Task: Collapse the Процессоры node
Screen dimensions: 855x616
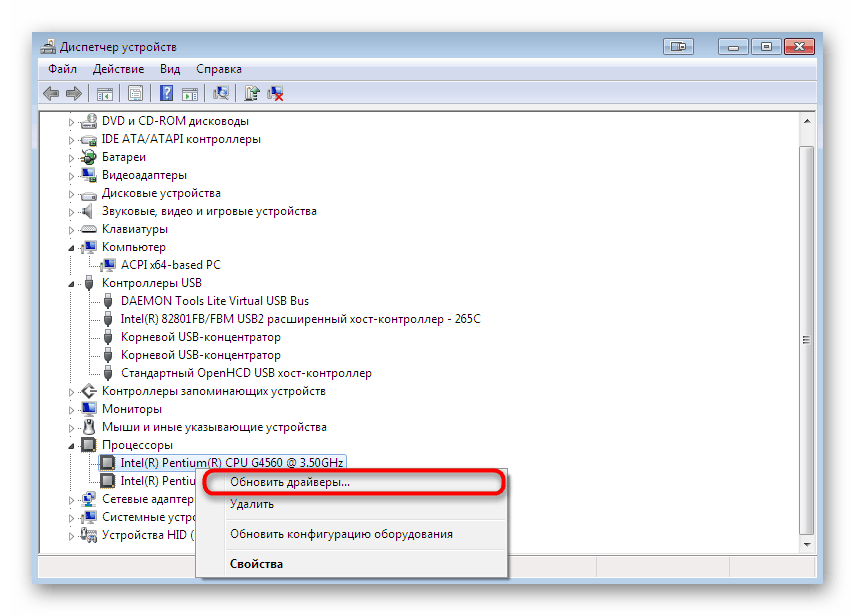Action: (71, 446)
